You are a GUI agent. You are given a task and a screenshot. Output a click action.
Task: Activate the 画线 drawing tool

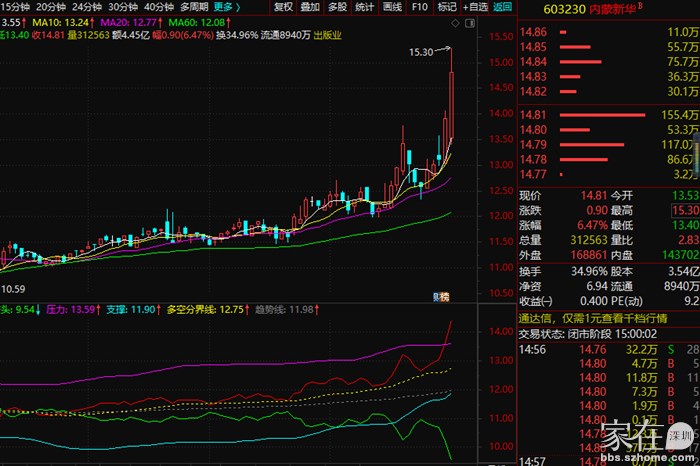[x=392, y=6]
